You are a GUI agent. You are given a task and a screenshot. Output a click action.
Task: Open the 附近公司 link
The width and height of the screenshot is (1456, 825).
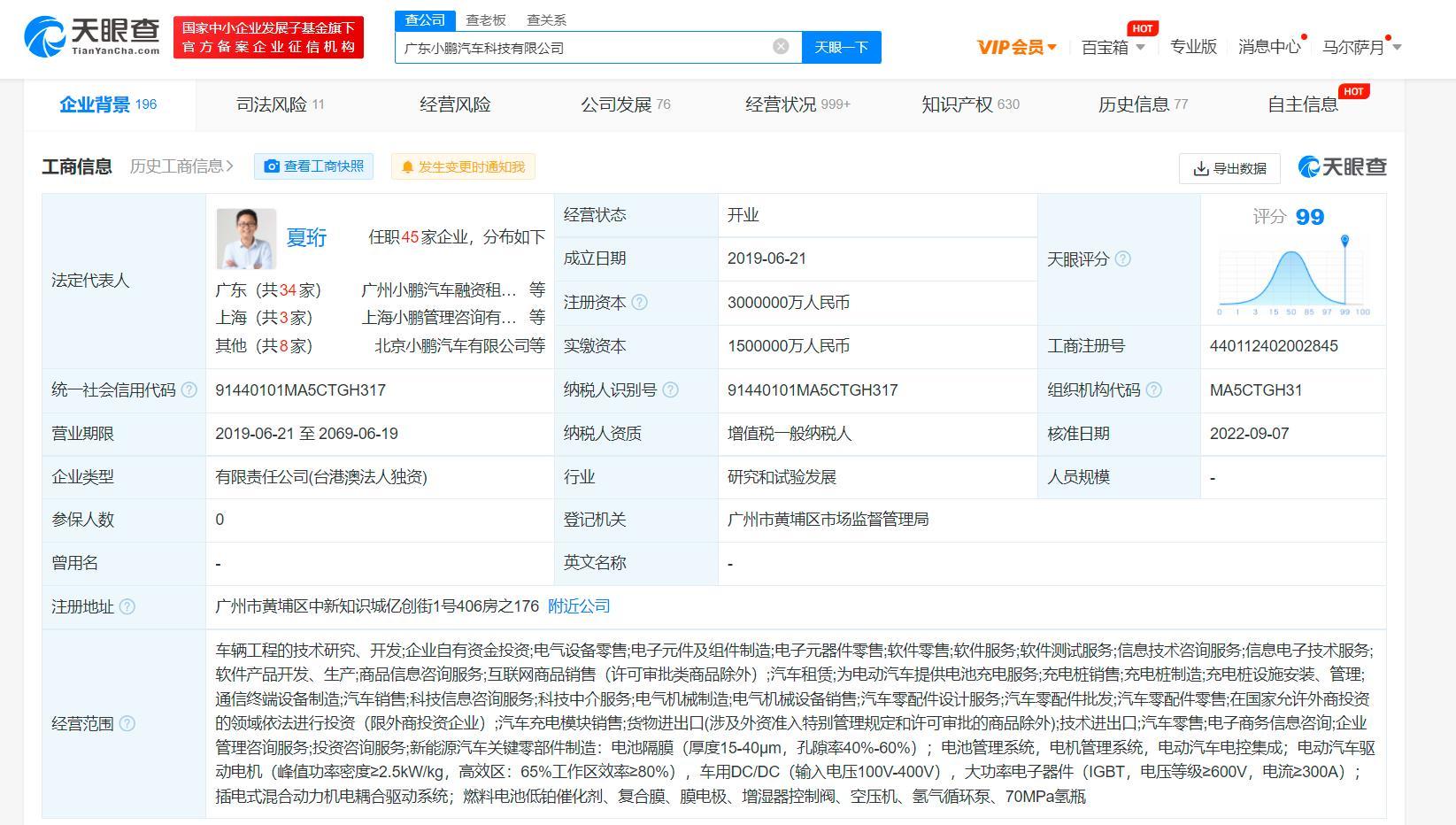pos(579,606)
